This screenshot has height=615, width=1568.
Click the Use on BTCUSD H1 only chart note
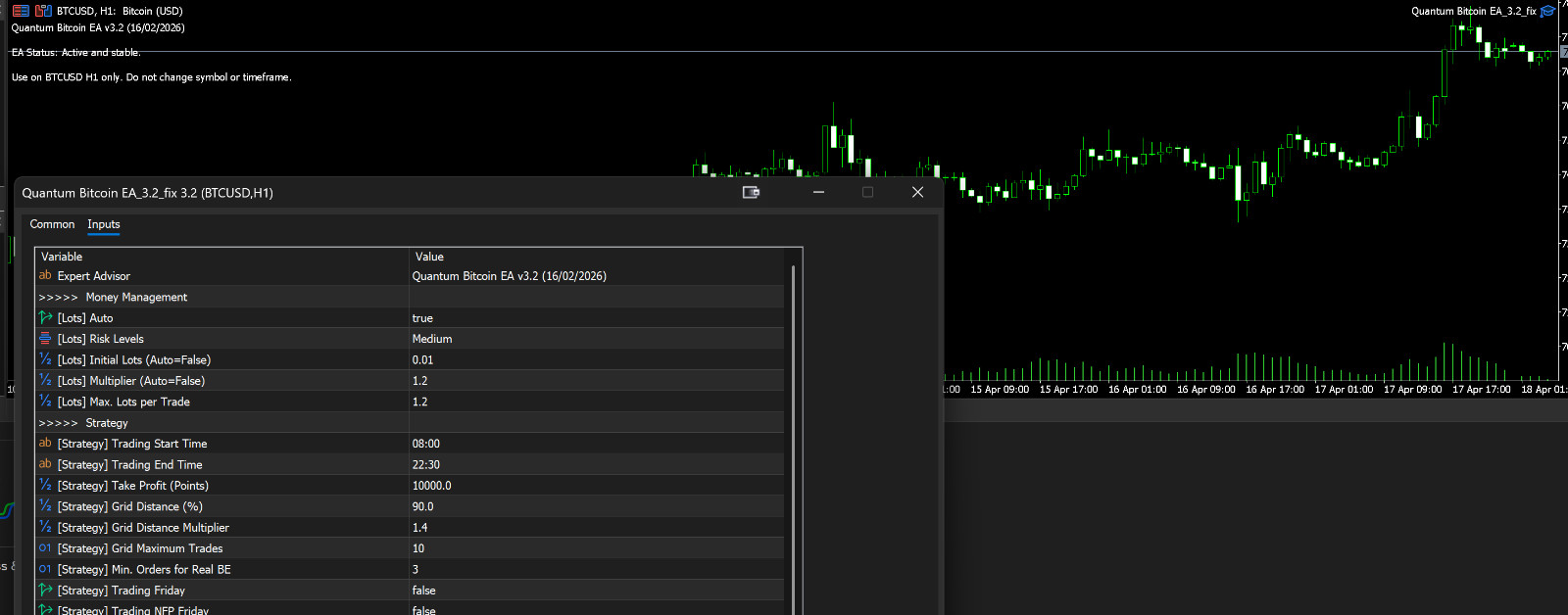click(x=151, y=76)
